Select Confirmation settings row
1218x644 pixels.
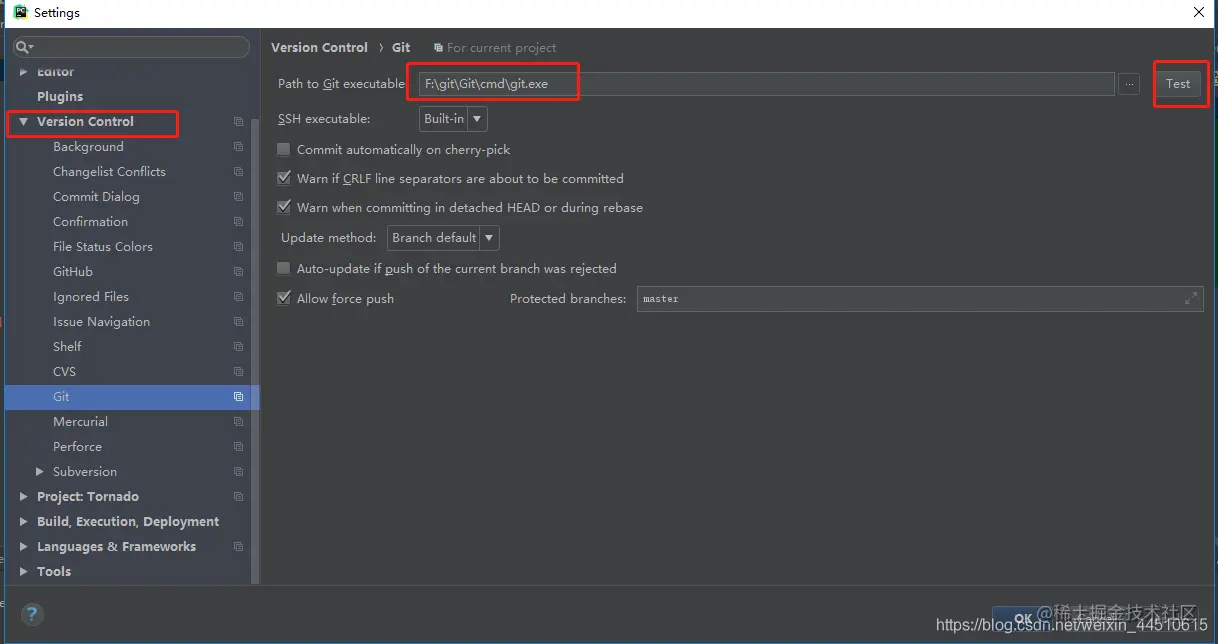tap(131, 222)
